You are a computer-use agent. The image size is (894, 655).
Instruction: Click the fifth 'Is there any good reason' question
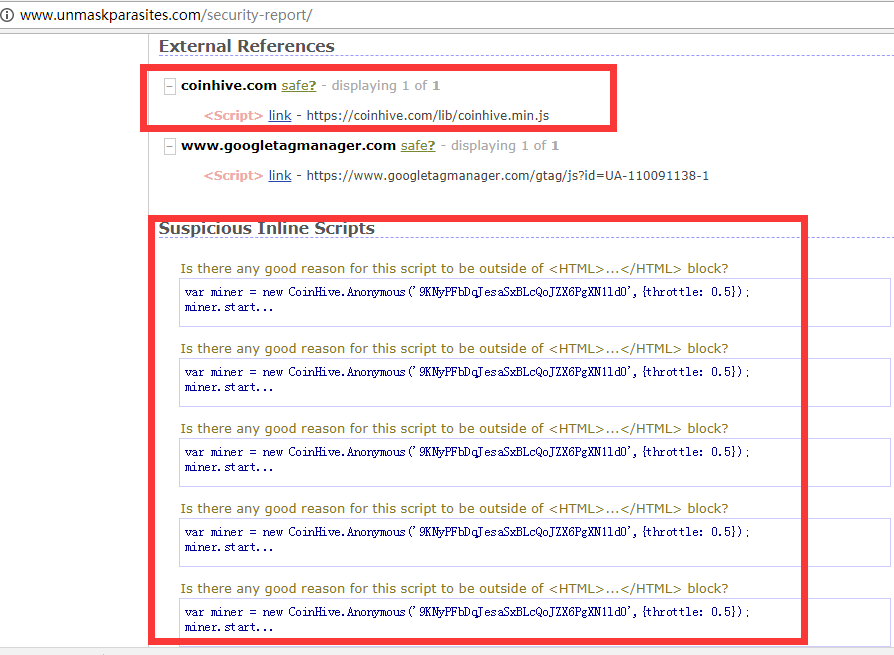454,589
